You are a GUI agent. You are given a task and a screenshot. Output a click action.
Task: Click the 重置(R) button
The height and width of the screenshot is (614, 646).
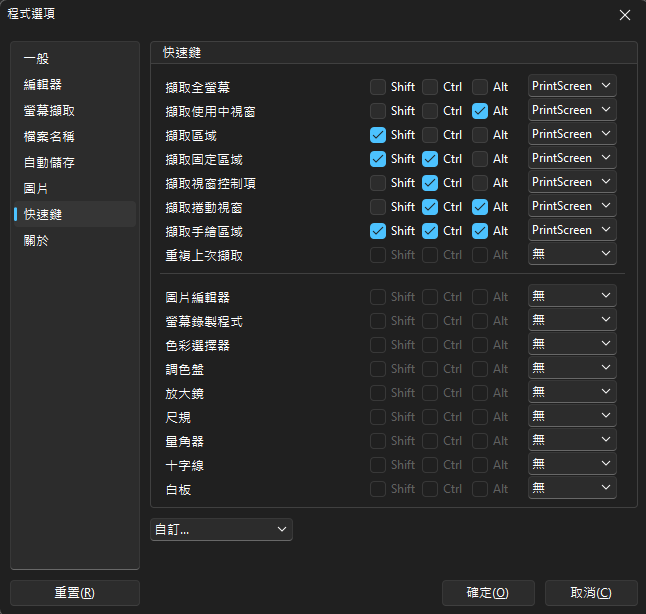[x=75, y=593]
